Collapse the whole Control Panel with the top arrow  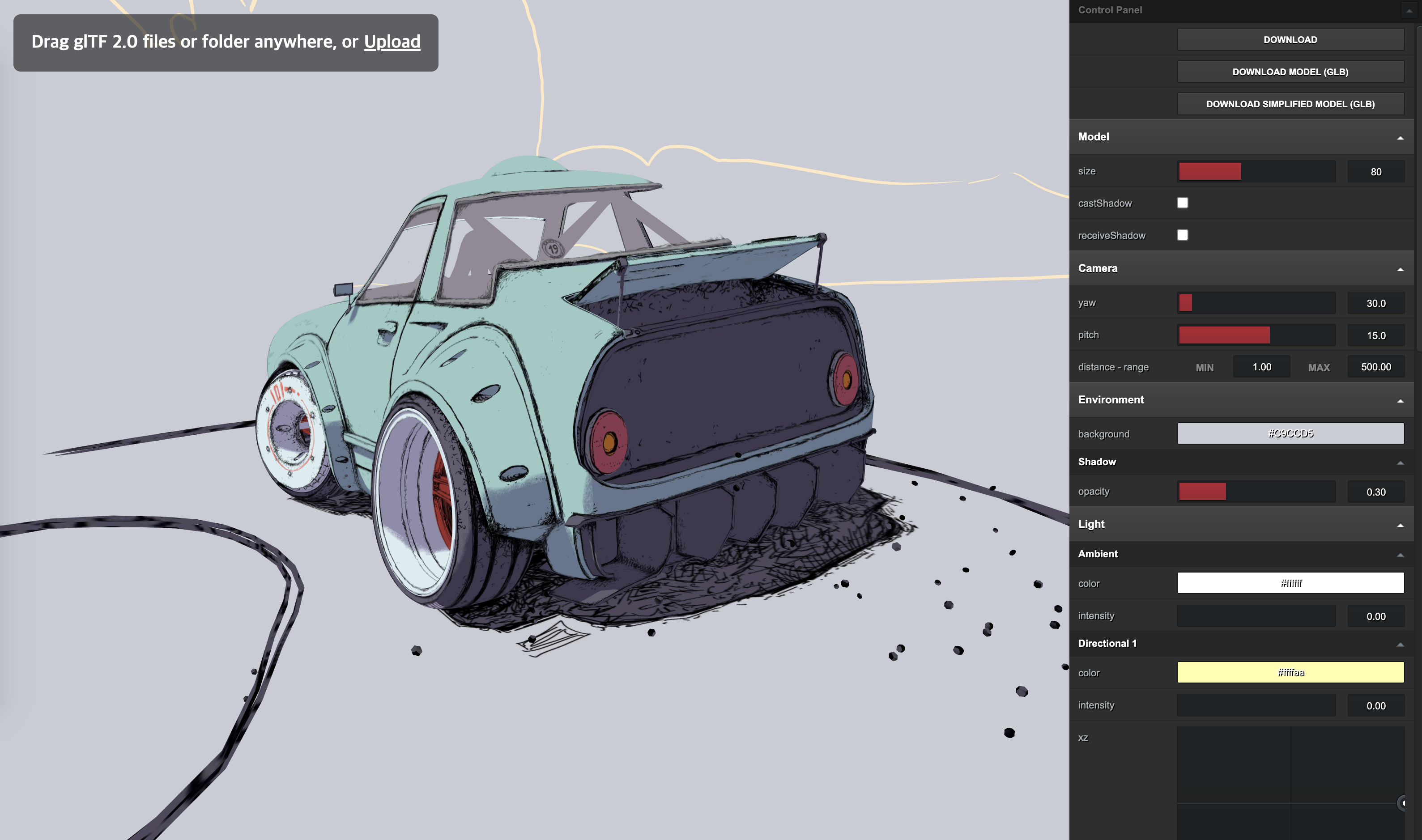[1409, 10]
